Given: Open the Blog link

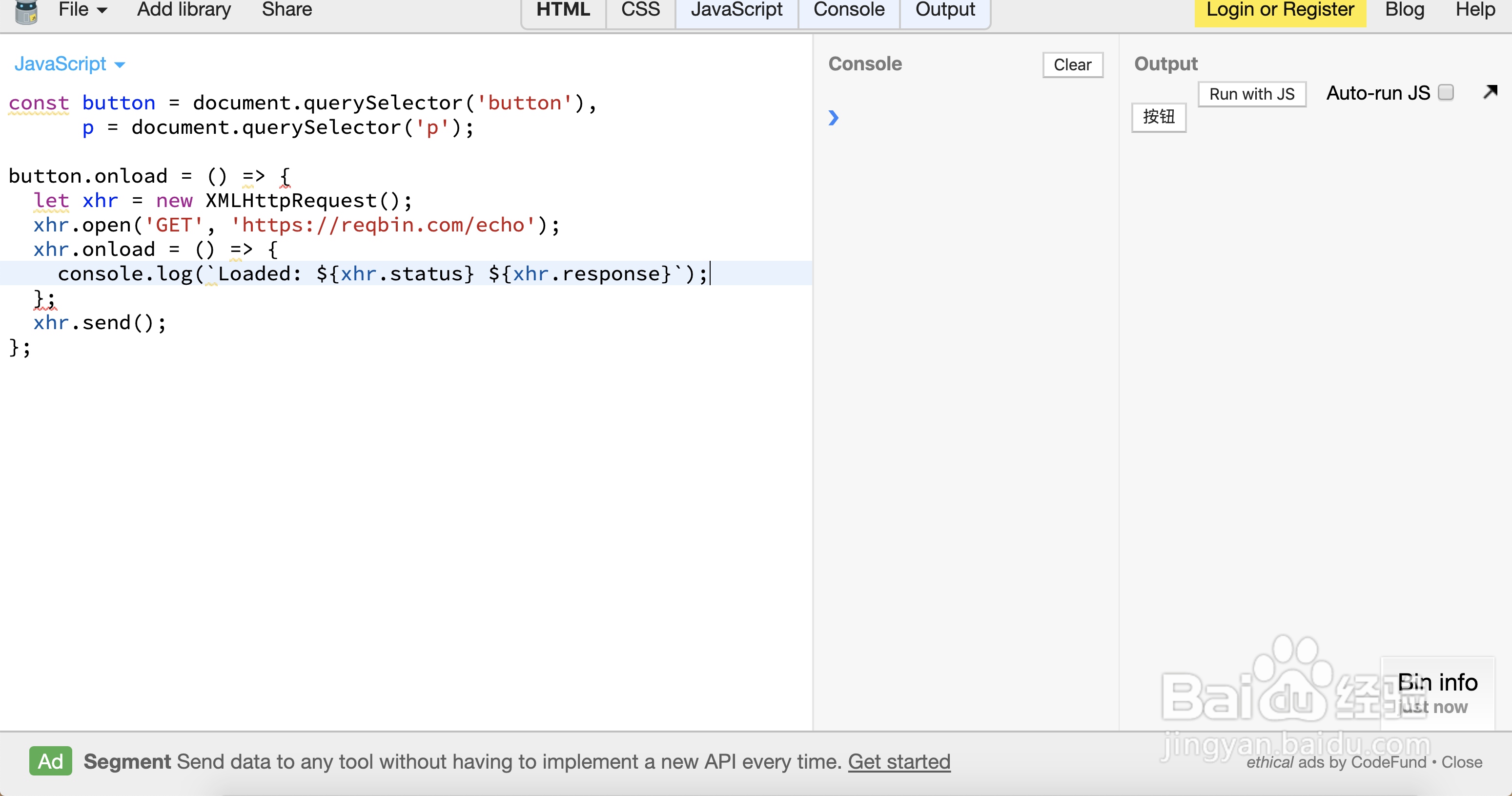Looking at the screenshot, I should pyautogui.click(x=1405, y=10).
